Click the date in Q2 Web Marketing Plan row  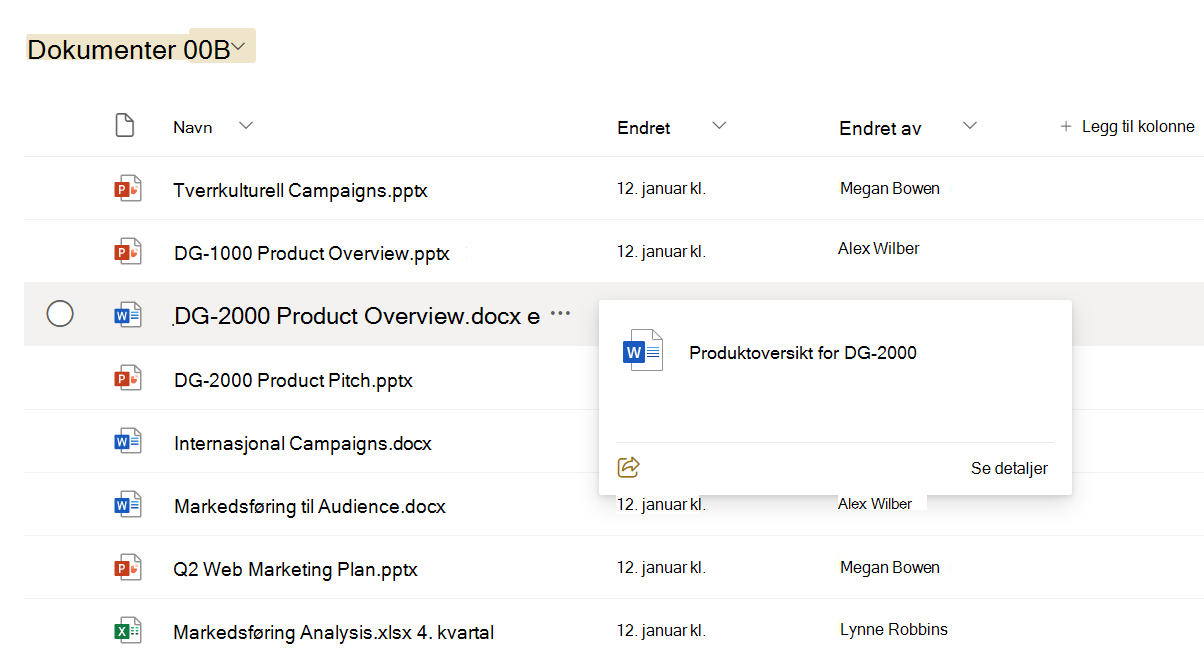click(x=661, y=567)
